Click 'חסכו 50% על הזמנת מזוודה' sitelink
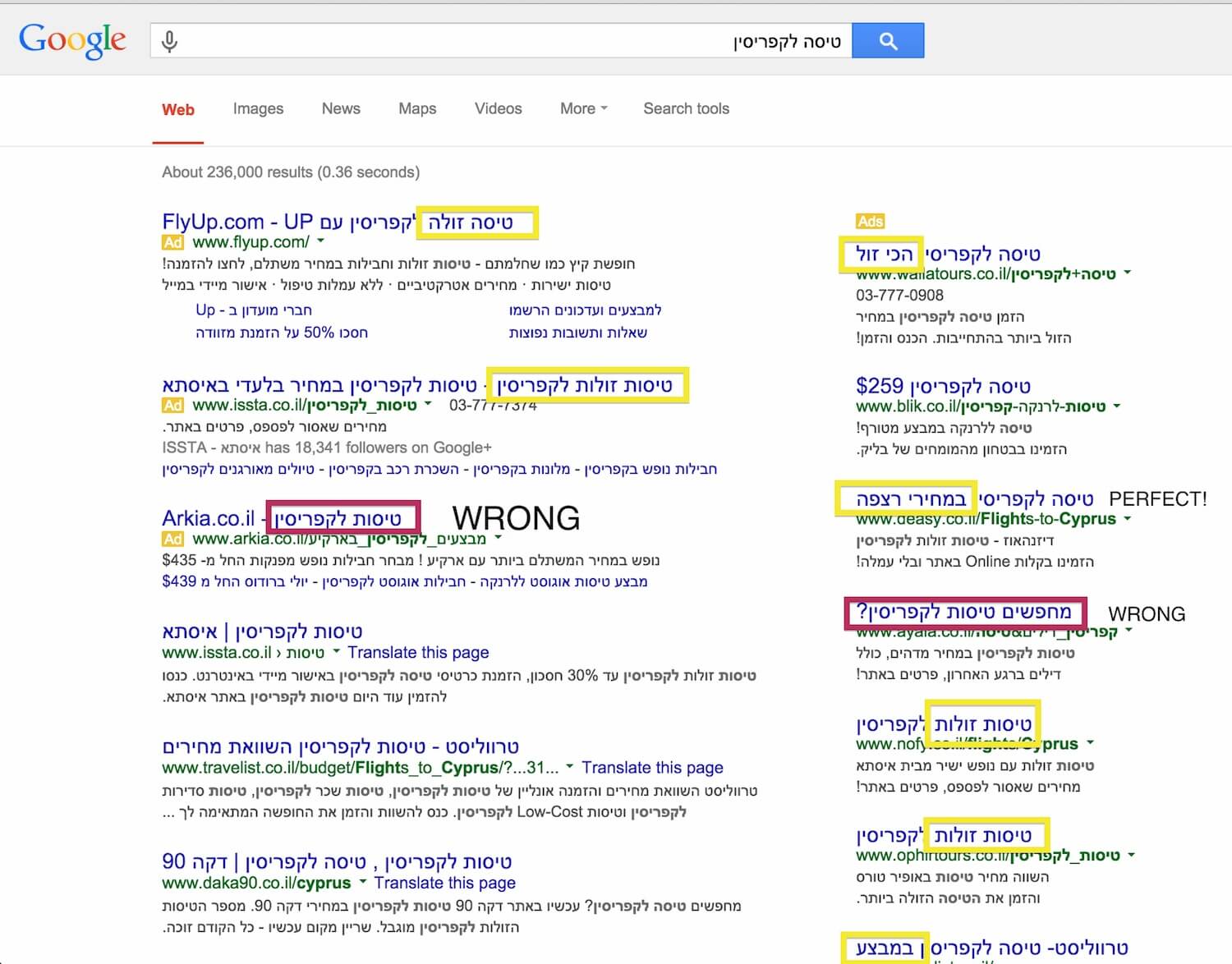1232x964 pixels. click(282, 333)
